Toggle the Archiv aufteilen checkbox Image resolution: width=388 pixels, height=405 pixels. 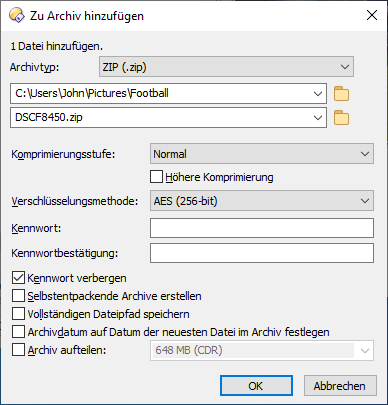pyautogui.click(x=18, y=350)
